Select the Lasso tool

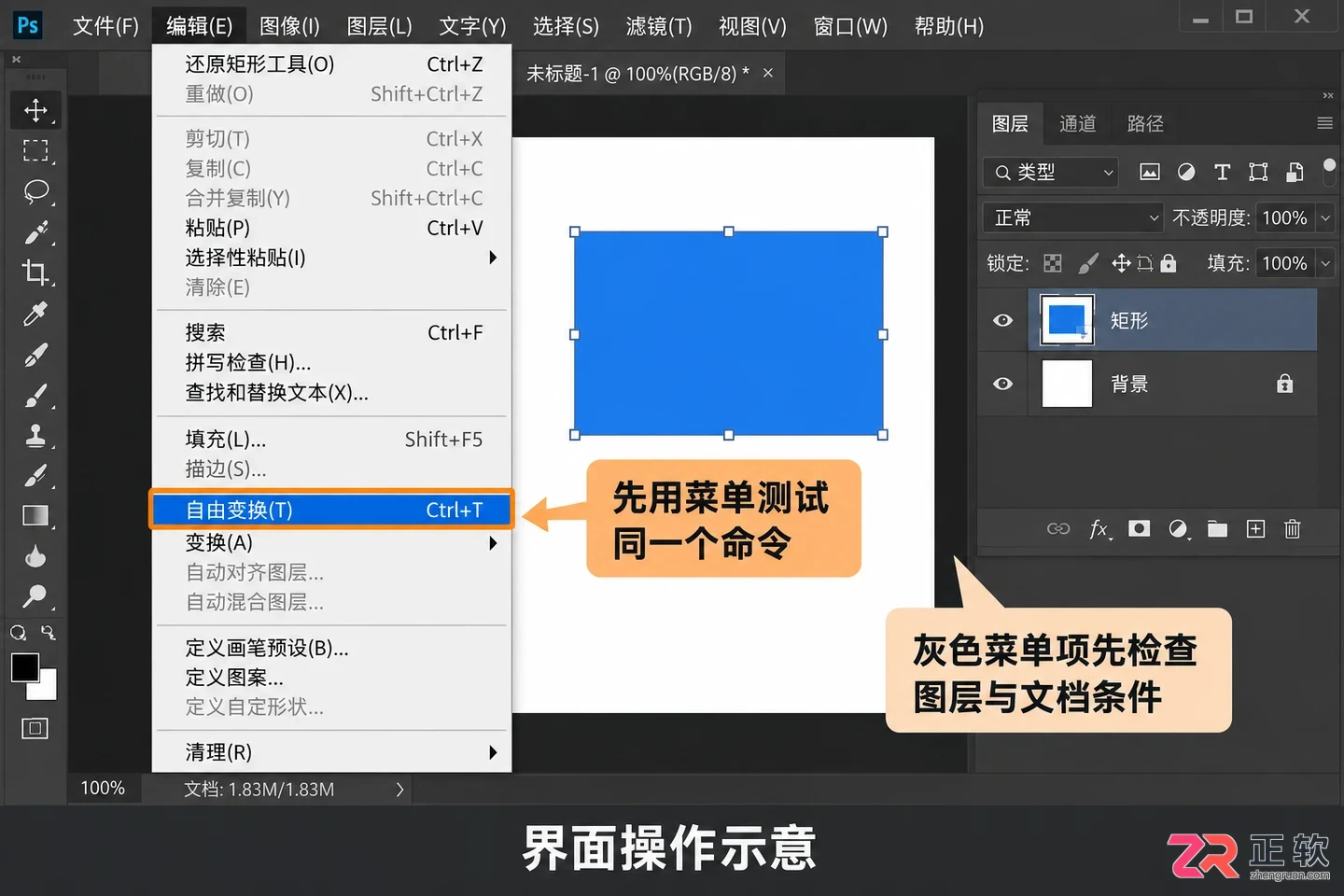coord(35,191)
